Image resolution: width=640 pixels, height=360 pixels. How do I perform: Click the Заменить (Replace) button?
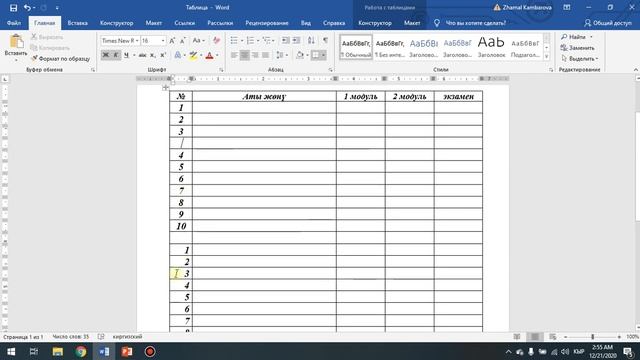click(x=577, y=48)
